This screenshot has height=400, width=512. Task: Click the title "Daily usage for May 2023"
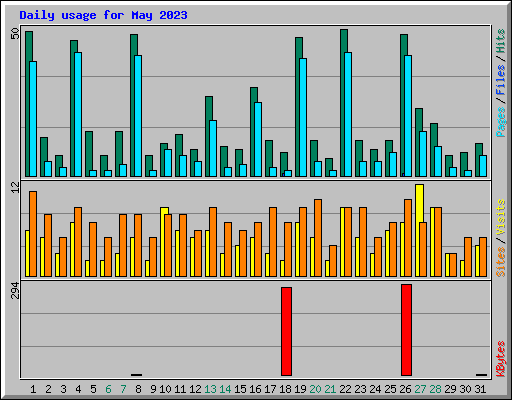pos(103,15)
